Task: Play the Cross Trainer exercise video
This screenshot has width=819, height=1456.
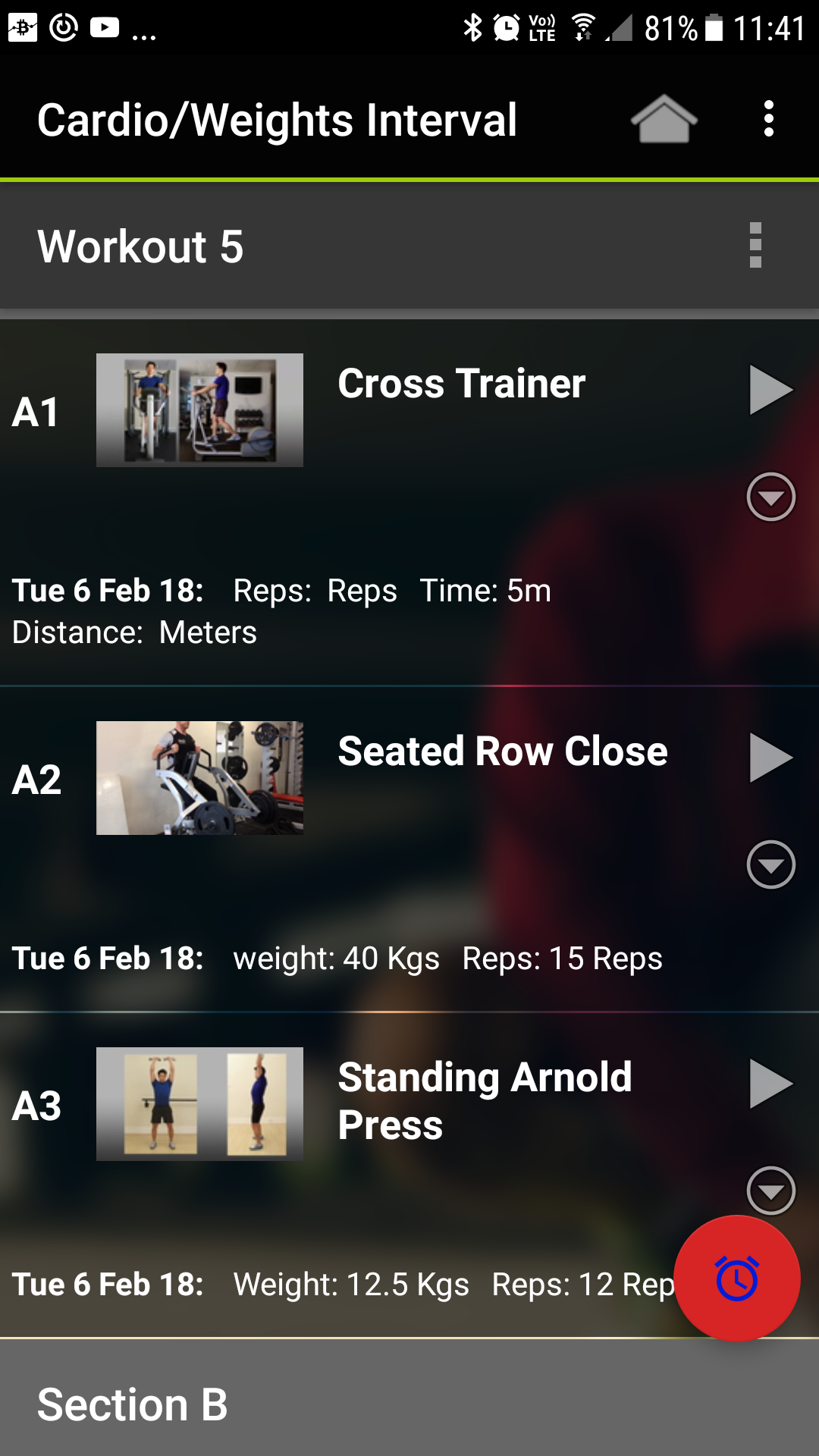Action: pyautogui.click(x=770, y=390)
